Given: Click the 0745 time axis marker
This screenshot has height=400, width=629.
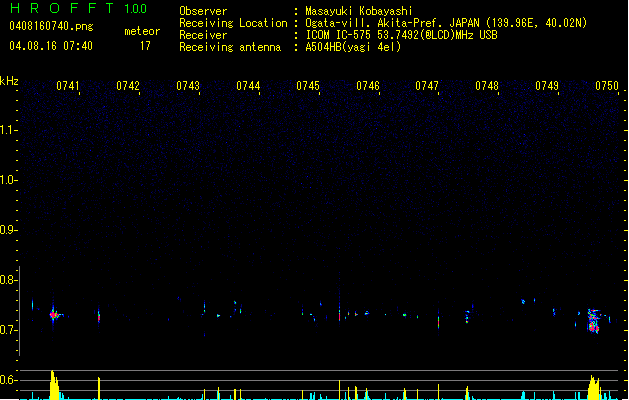Looking at the screenshot, I should coord(308,86).
